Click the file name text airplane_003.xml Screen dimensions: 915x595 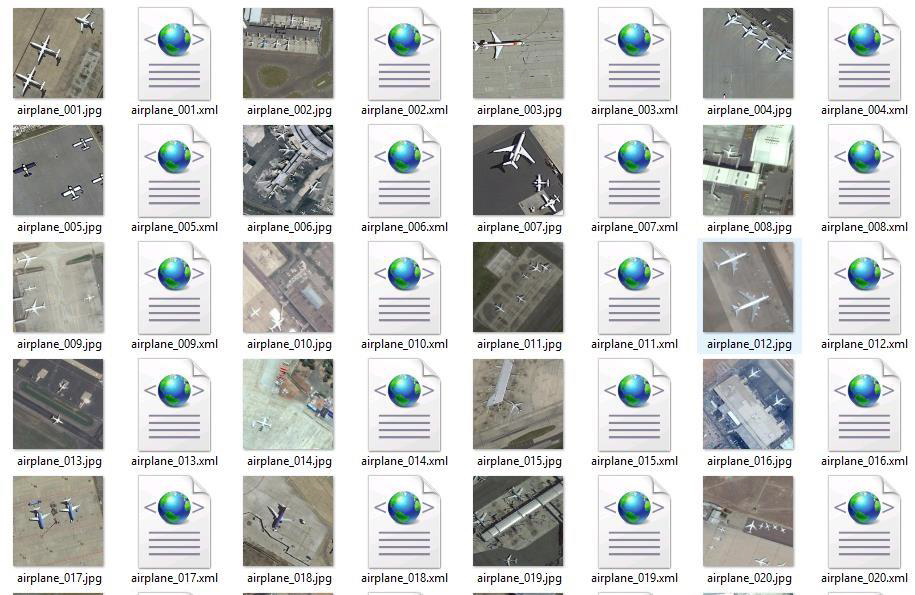point(634,110)
